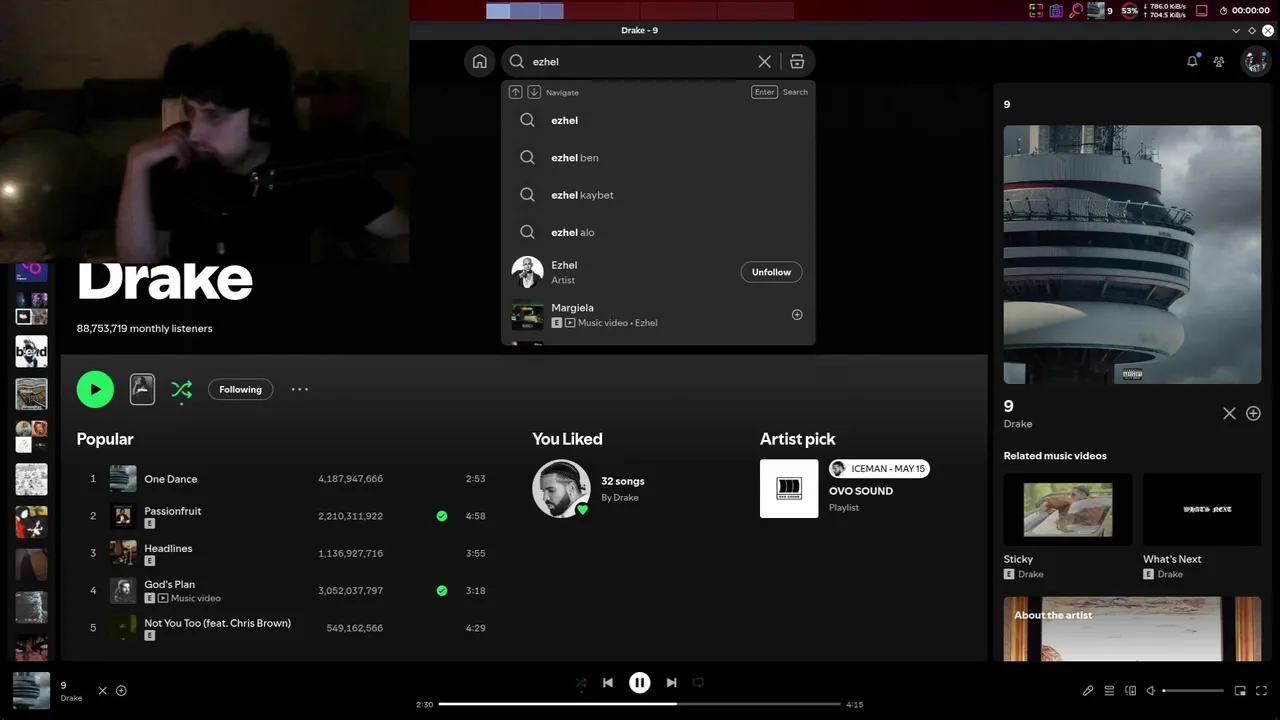Add song 9 to library from panel
The width and height of the screenshot is (1280, 720).
tap(1253, 413)
